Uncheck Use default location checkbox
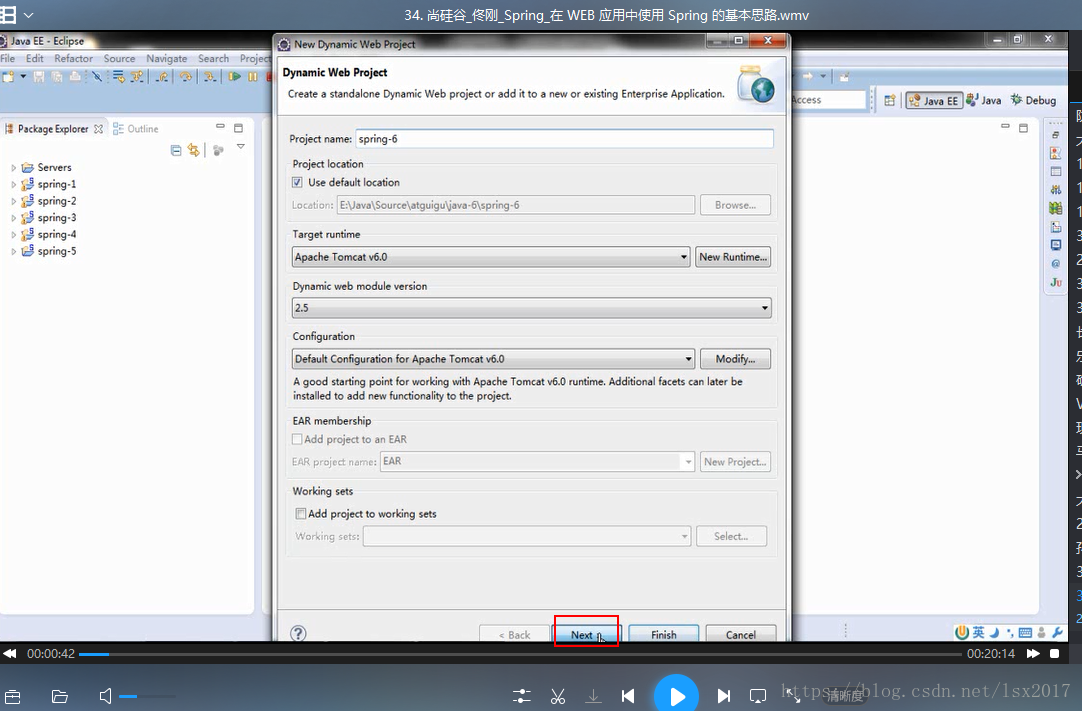The height and width of the screenshot is (711, 1082). 297,182
